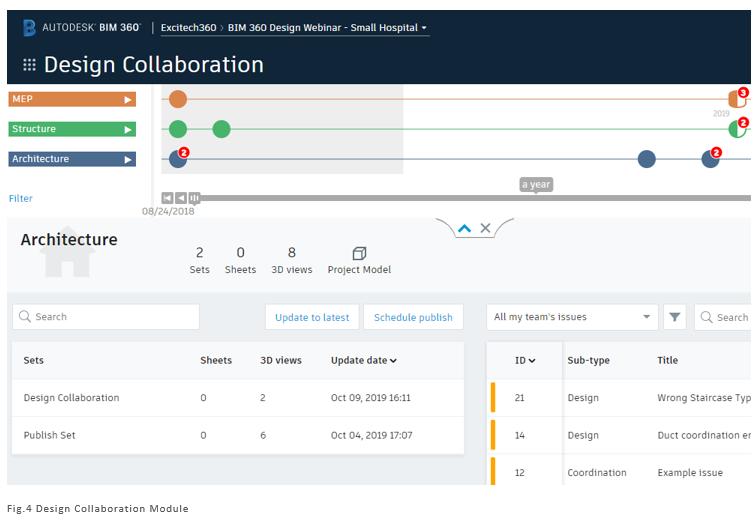Viewport: 751px width, 525px height.
Task: Open the project selector dropdown
Action: coord(424,28)
